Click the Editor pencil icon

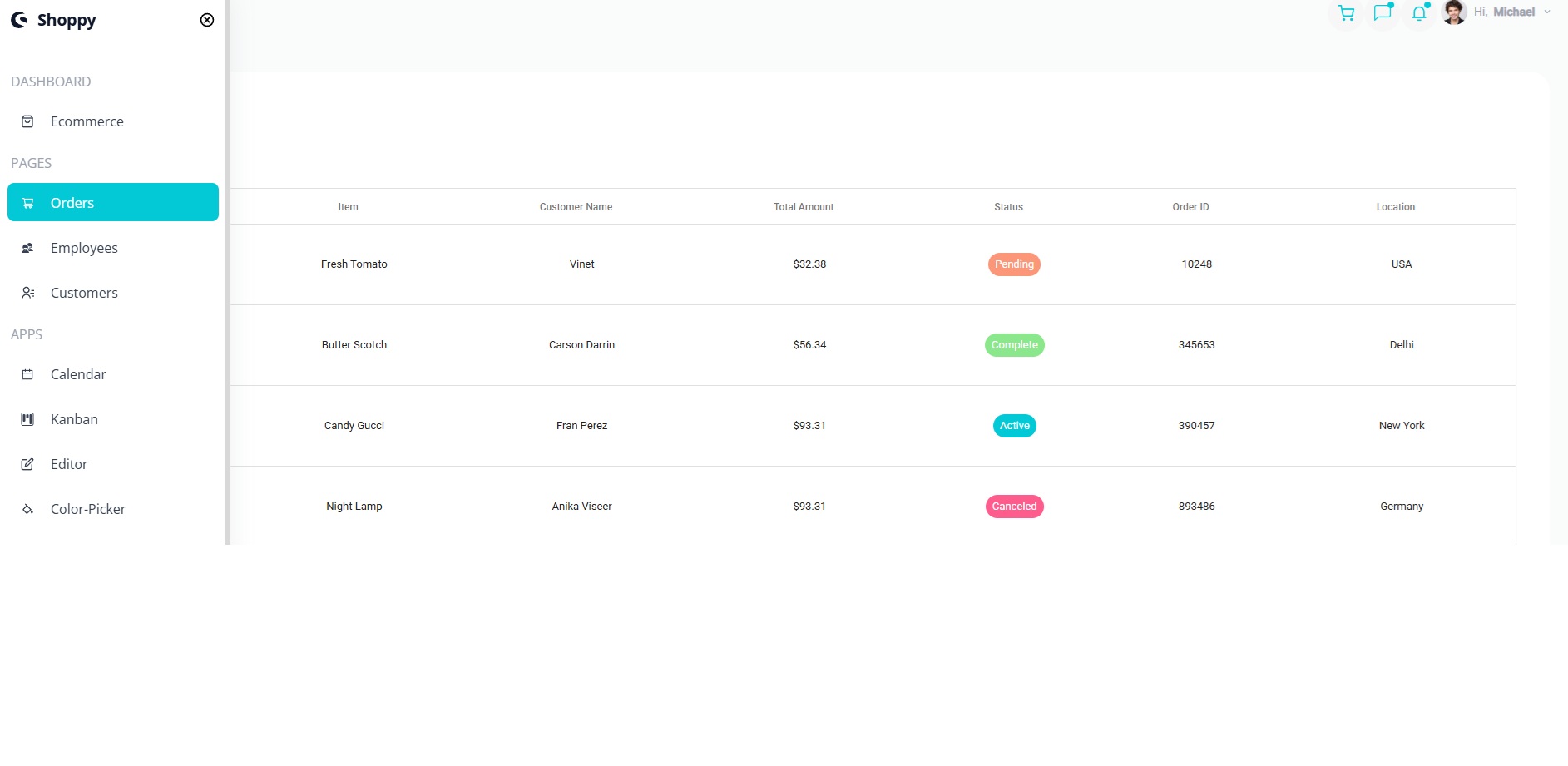(x=27, y=464)
